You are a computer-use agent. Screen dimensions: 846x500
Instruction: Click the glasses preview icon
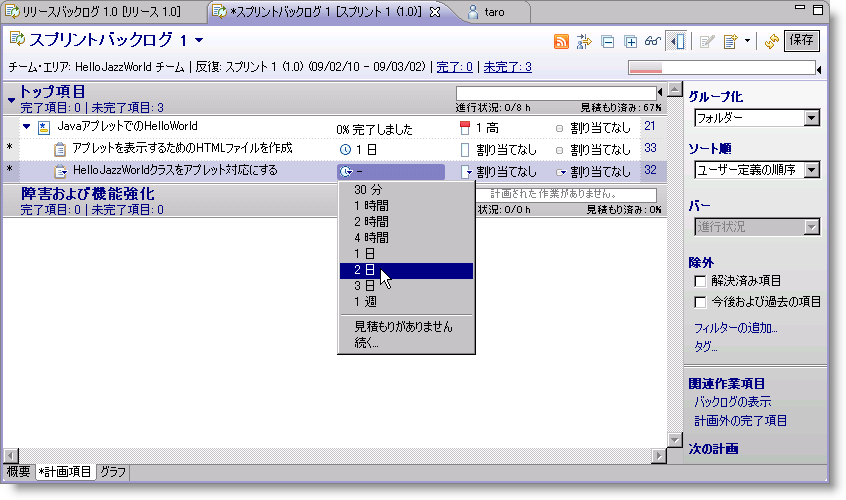pyautogui.click(x=652, y=41)
